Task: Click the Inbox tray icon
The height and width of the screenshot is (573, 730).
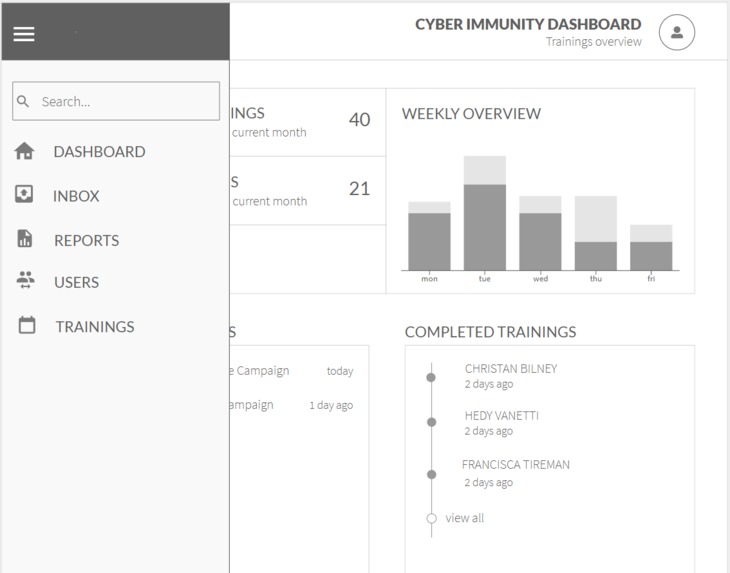Action: click(x=24, y=194)
